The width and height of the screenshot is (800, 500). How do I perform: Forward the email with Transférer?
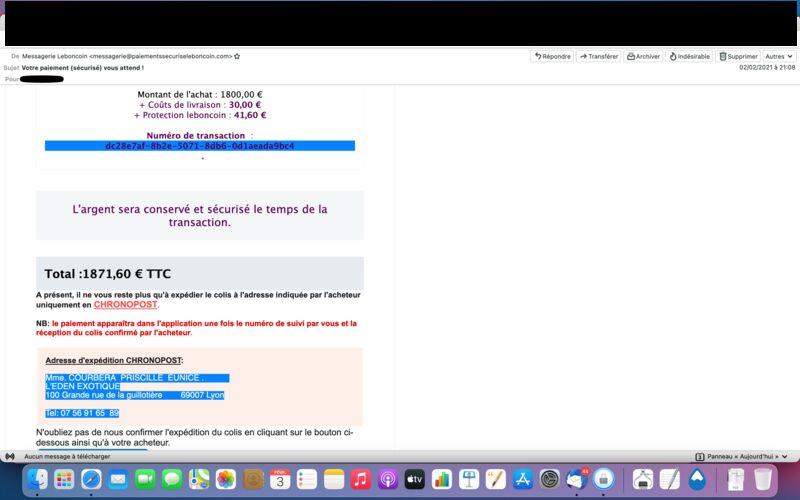(x=598, y=56)
